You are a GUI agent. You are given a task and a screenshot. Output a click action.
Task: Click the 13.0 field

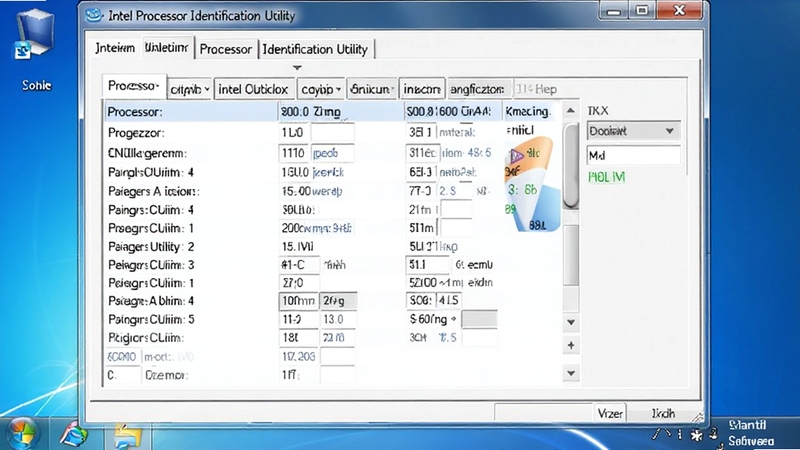click(x=338, y=319)
